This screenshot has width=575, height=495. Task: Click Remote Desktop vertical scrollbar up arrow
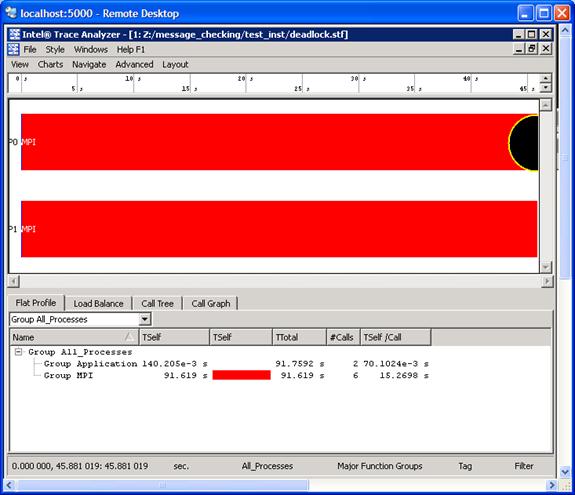565,30
